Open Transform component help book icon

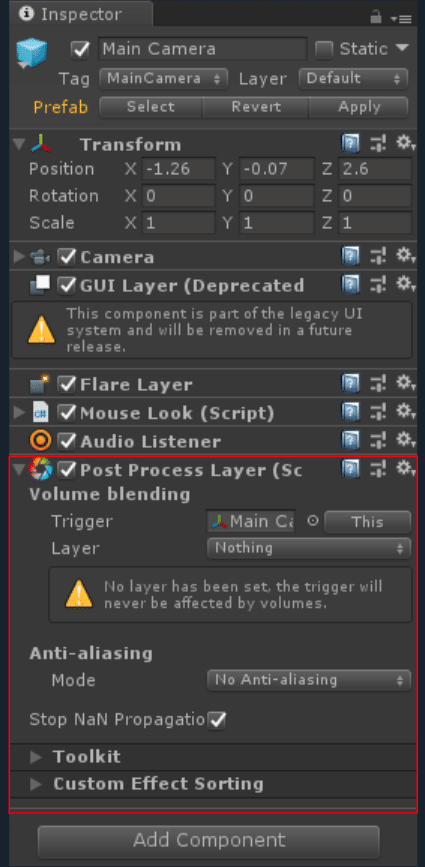point(350,144)
